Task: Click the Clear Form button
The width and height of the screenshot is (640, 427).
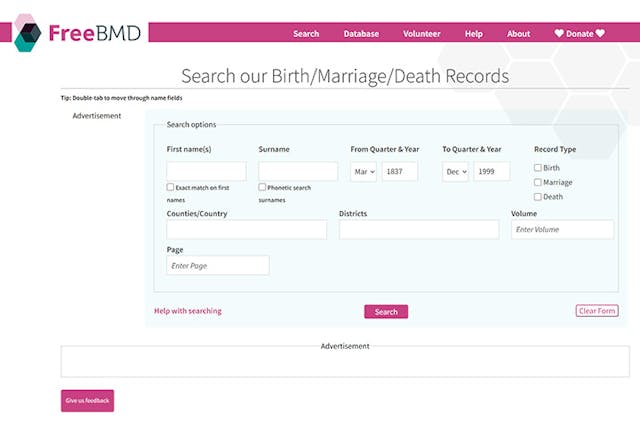Action: coord(597,311)
